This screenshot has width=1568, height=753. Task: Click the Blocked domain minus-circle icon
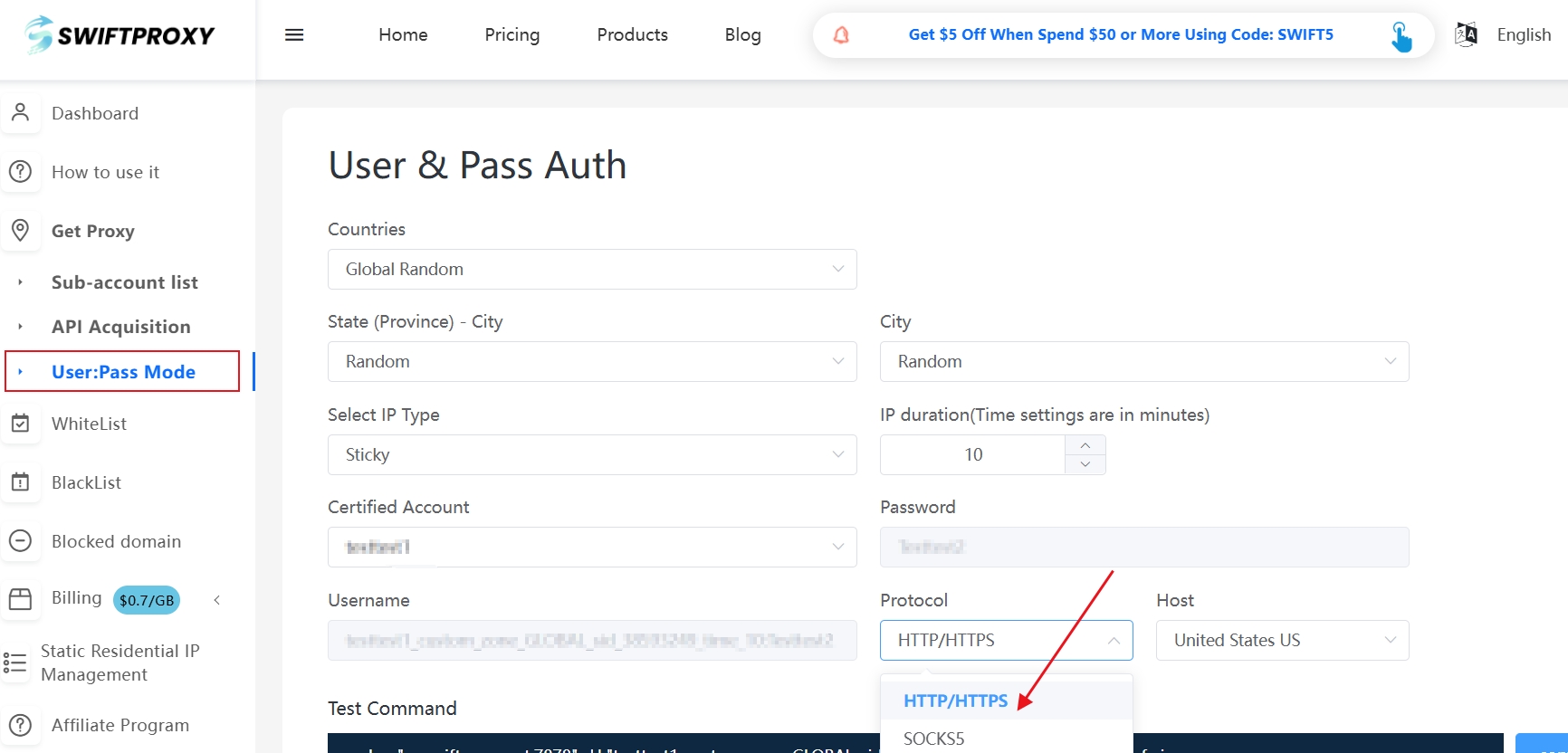21,541
